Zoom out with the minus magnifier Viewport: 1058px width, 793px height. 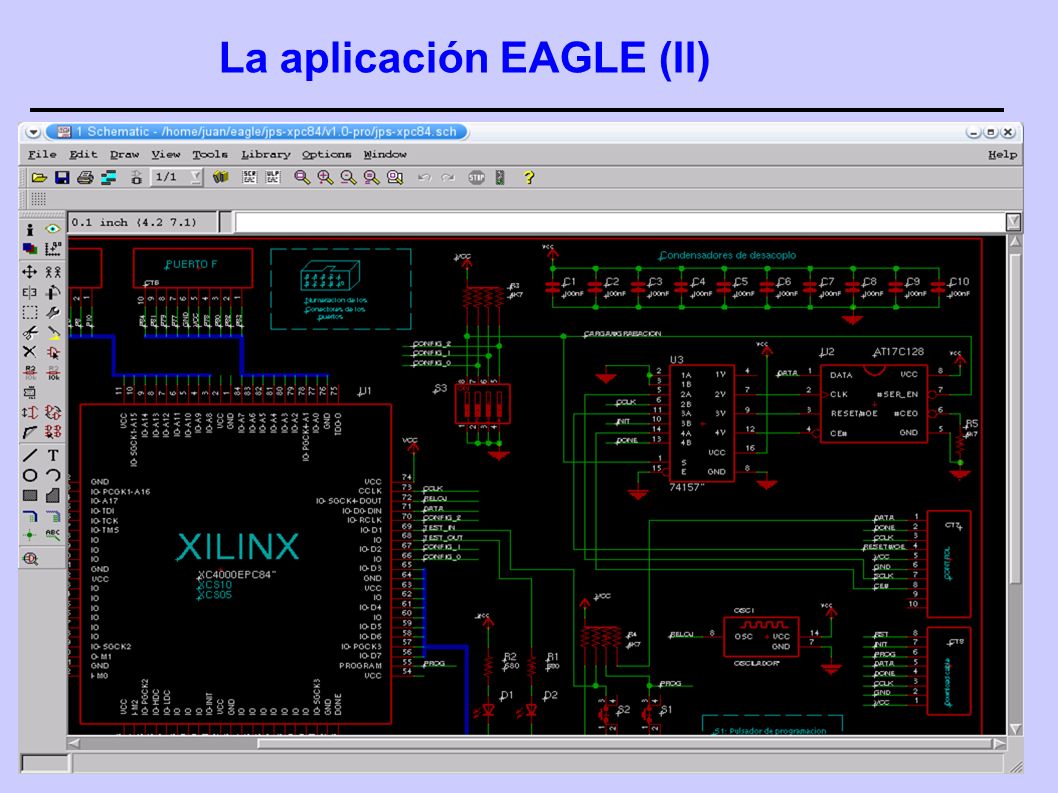tap(348, 177)
